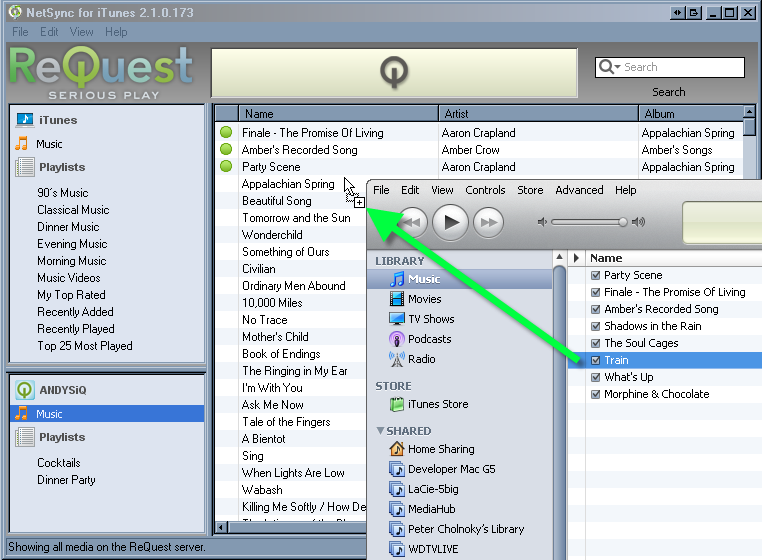Uncheck Morphine & Chocolate checkbox
This screenshot has height=560, width=762.
[x=595, y=394]
